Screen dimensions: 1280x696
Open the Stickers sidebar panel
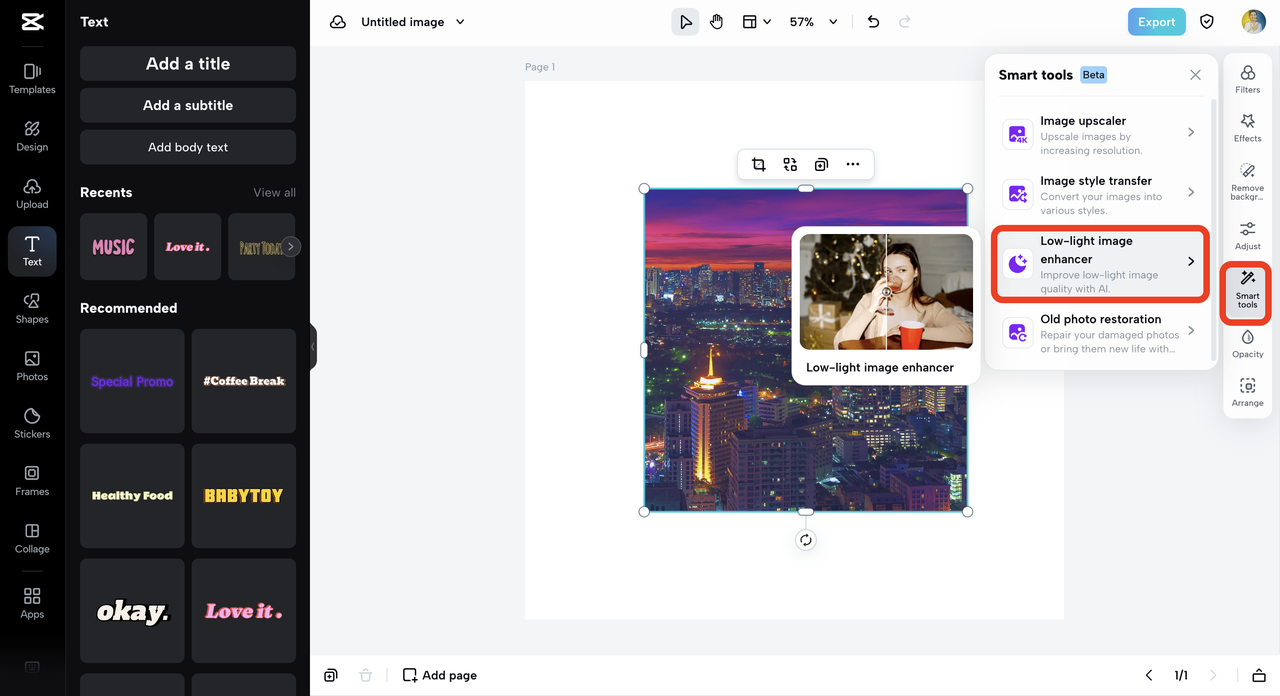click(x=32, y=423)
